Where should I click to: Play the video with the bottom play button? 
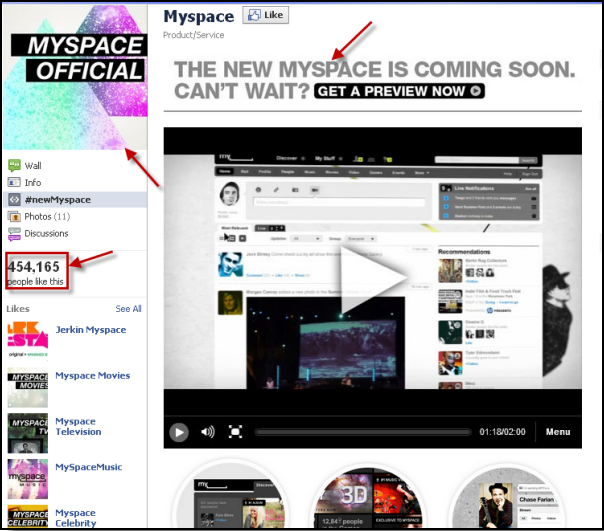click(179, 432)
